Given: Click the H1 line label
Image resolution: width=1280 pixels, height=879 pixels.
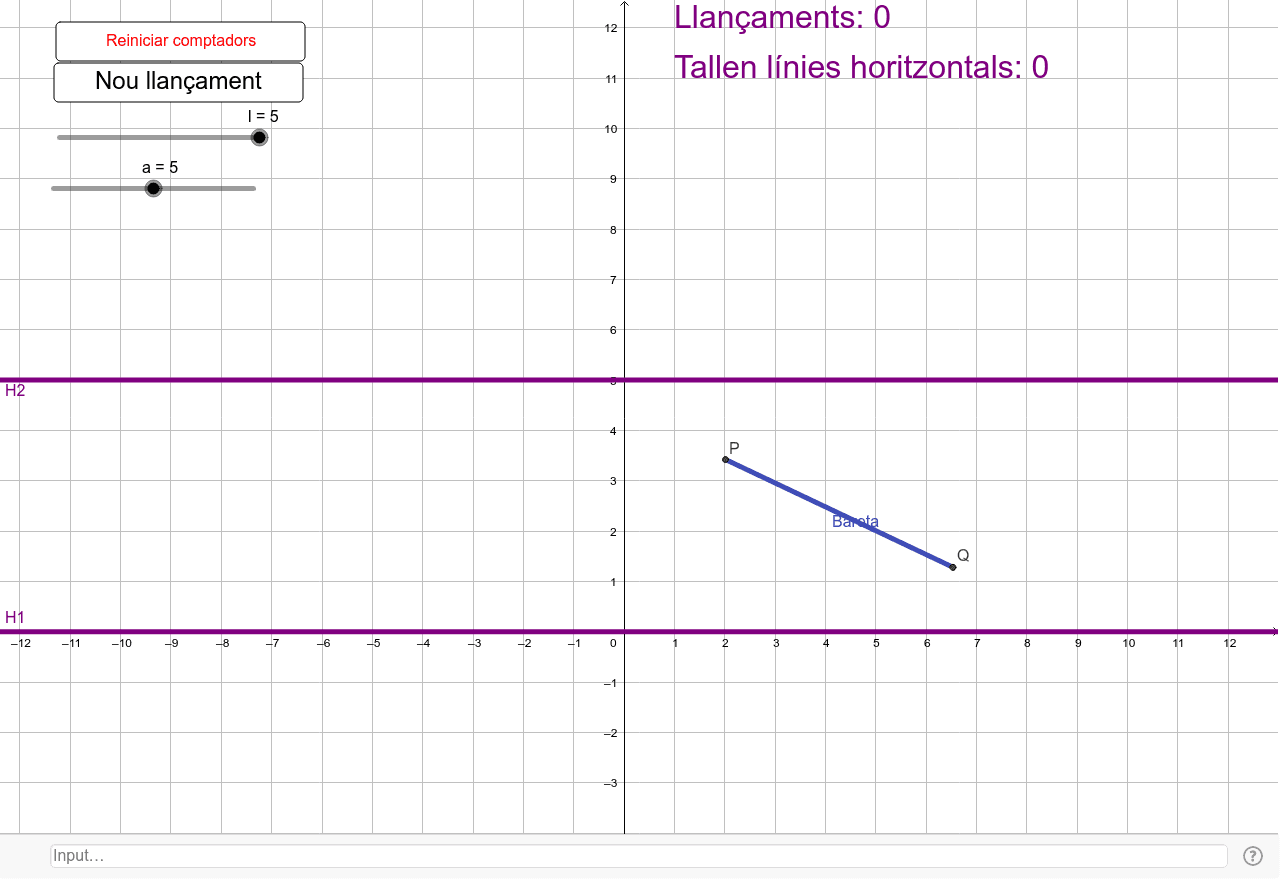Looking at the screenshot, I should click(15, 618).
